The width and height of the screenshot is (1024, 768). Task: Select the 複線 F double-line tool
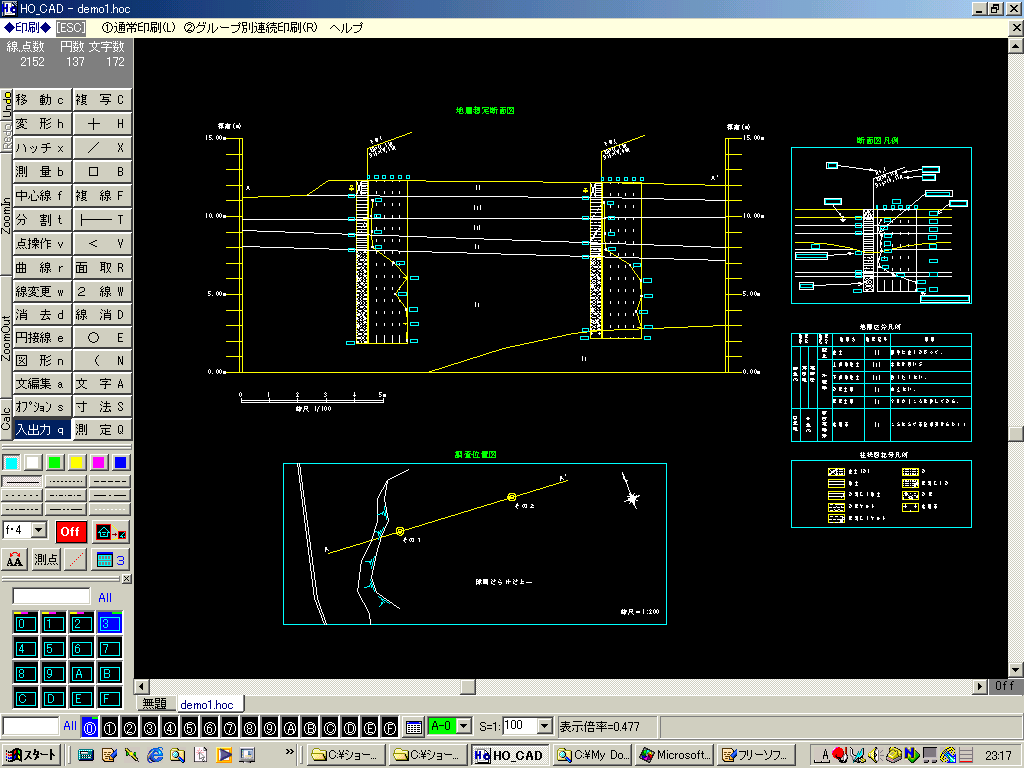click(102, 196)
